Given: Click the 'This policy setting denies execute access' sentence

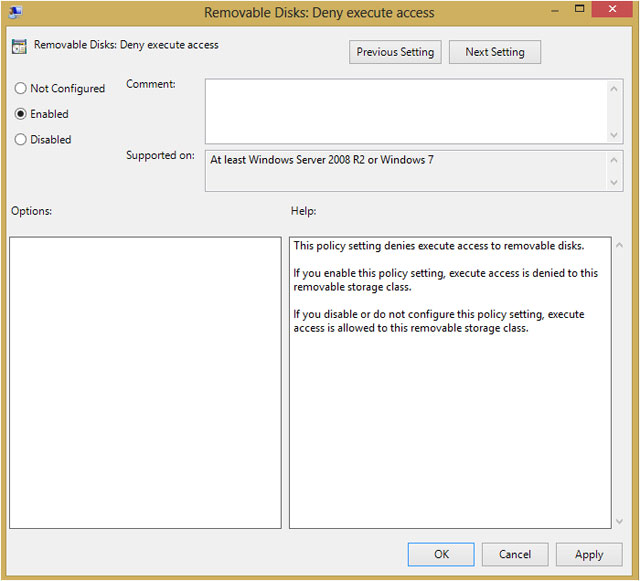Looking at the screenshot, I should 439,245.
